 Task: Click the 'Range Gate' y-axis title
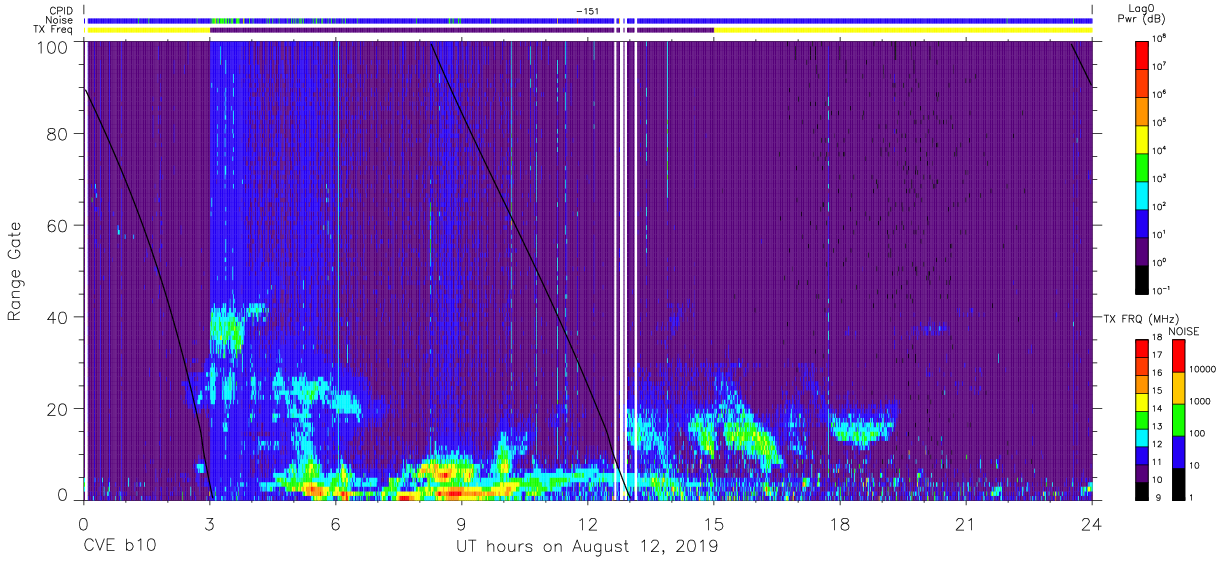(x=15, y=270)
